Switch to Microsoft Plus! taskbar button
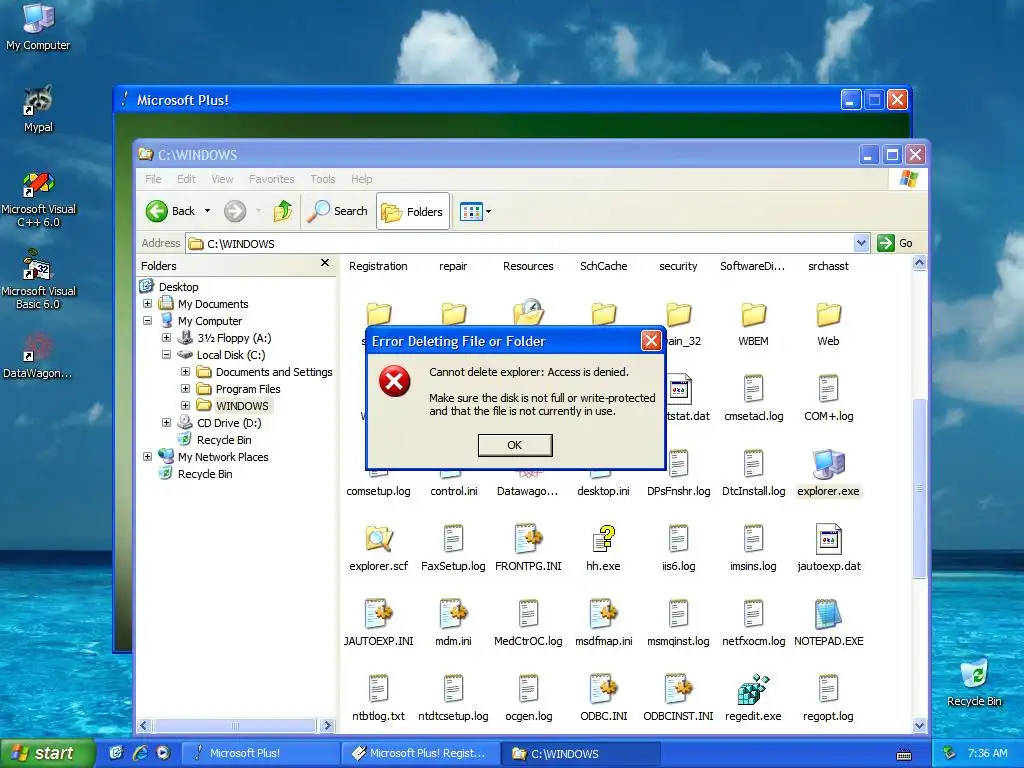Image resolution: width=1024 pixels, height=768 pixels. 260,753
